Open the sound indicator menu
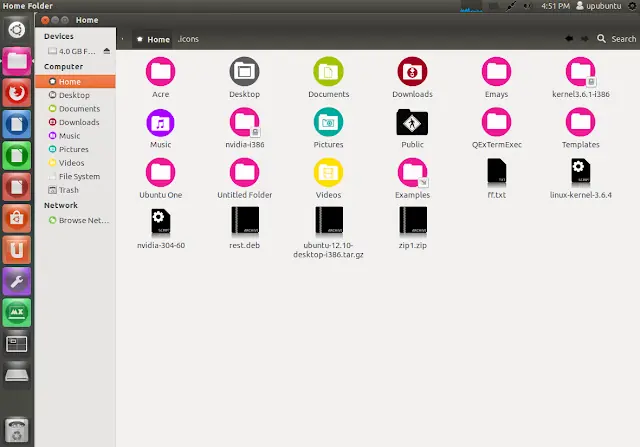The height and width of the screenshot is (447, 640). point(528,6)
